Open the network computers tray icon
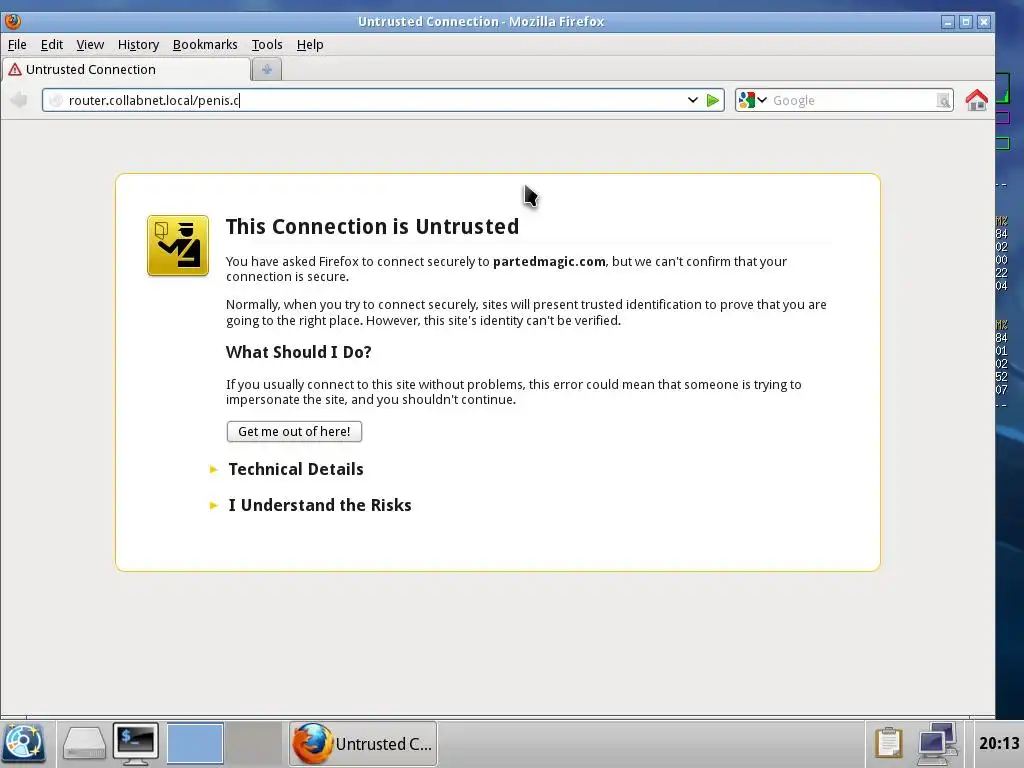 (x=938, y=743)
